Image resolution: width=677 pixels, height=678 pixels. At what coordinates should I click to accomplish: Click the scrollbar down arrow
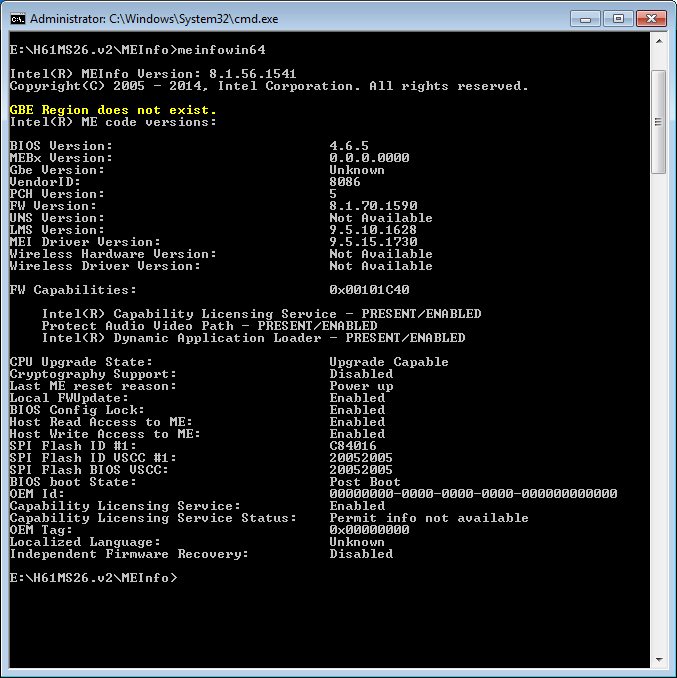tap(659, 660)
